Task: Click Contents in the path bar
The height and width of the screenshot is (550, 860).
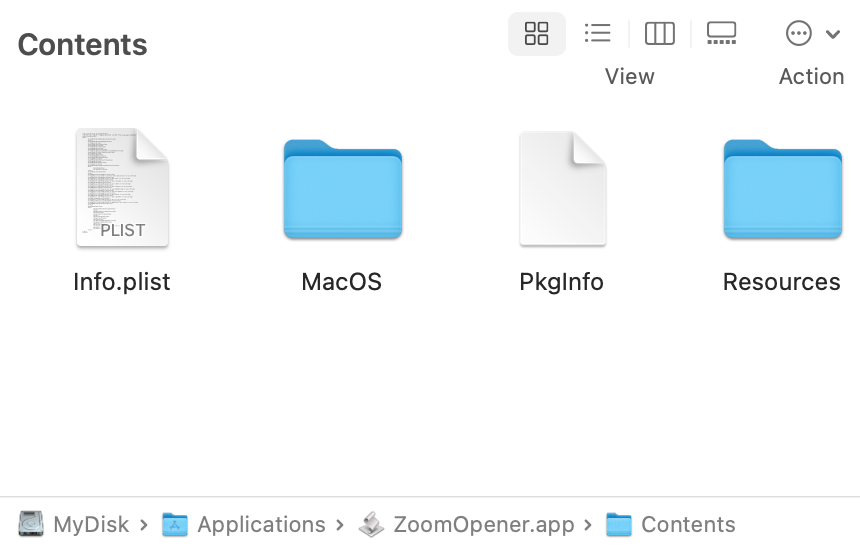Action: click(x=688, y=524)
